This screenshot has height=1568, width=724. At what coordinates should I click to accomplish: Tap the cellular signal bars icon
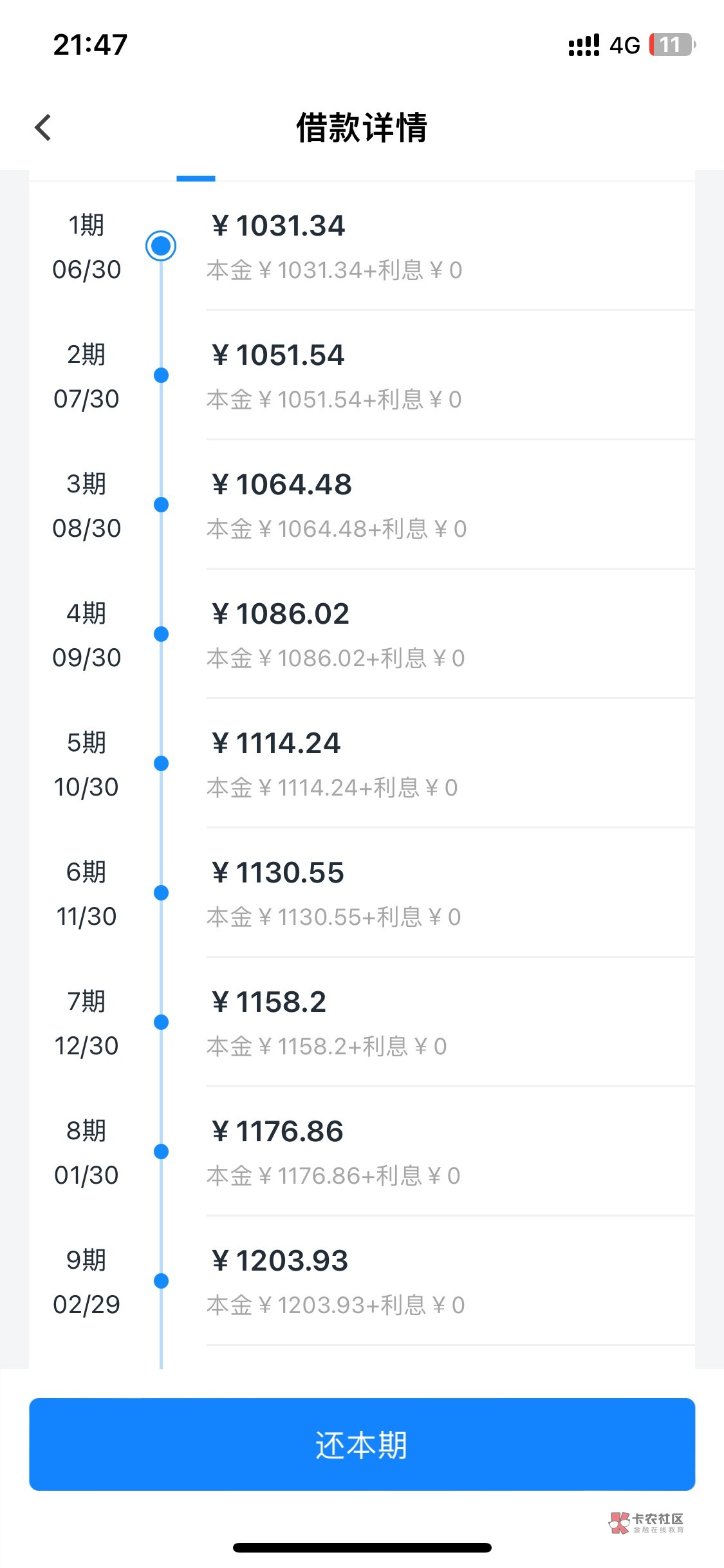(584, 46)
